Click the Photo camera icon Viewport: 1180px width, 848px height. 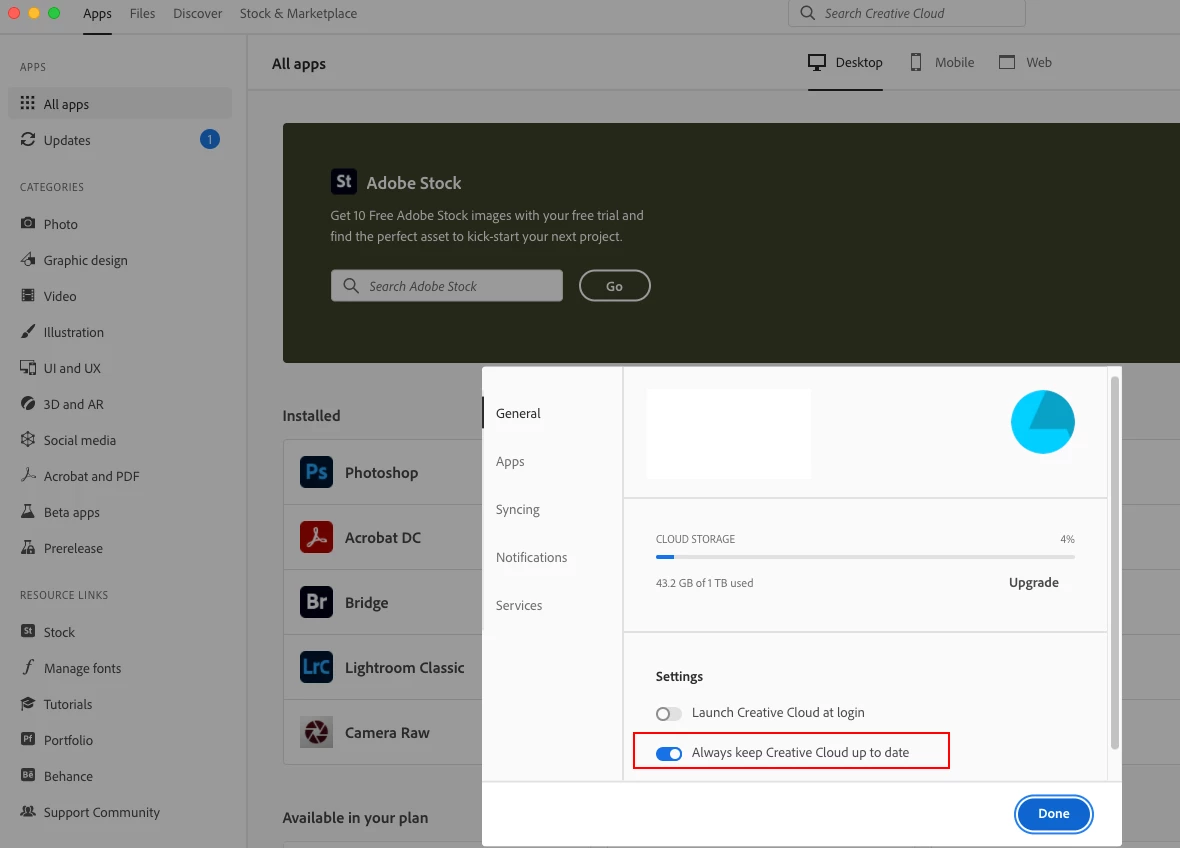pos(28,223)
